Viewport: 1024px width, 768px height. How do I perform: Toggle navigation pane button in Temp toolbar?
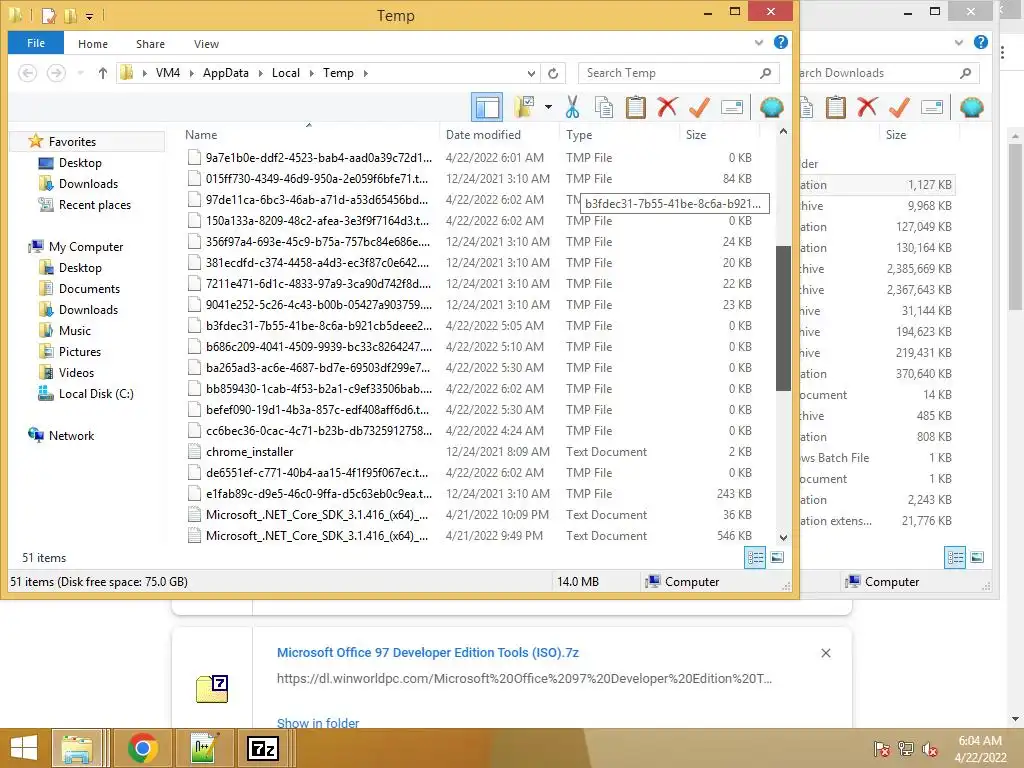[x=487, y=107]
